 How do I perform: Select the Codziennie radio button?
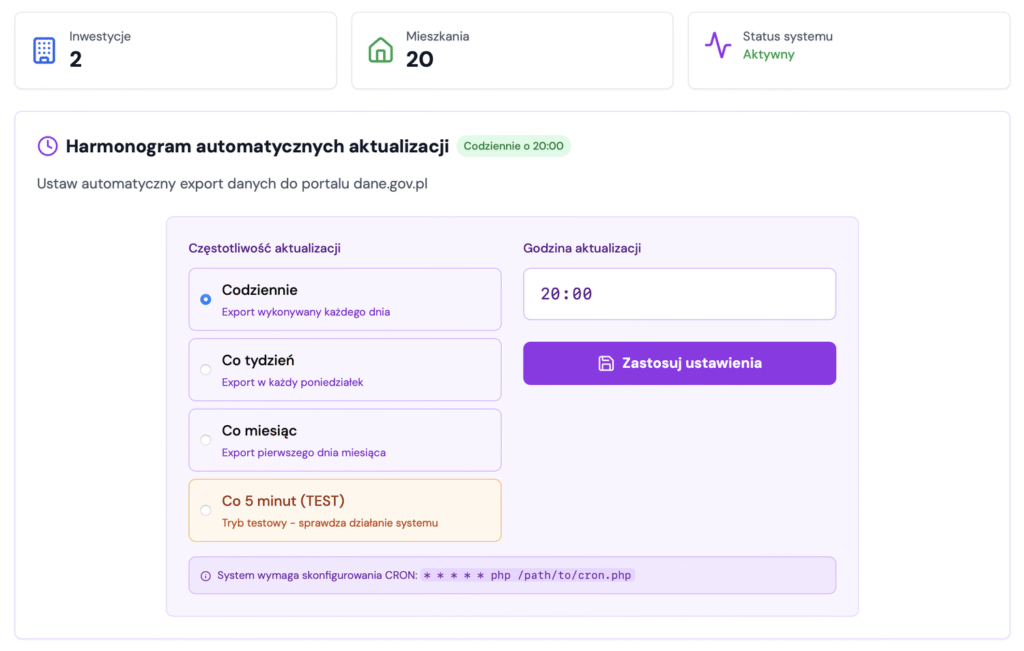pyautogui.click(x=206, y=299)
